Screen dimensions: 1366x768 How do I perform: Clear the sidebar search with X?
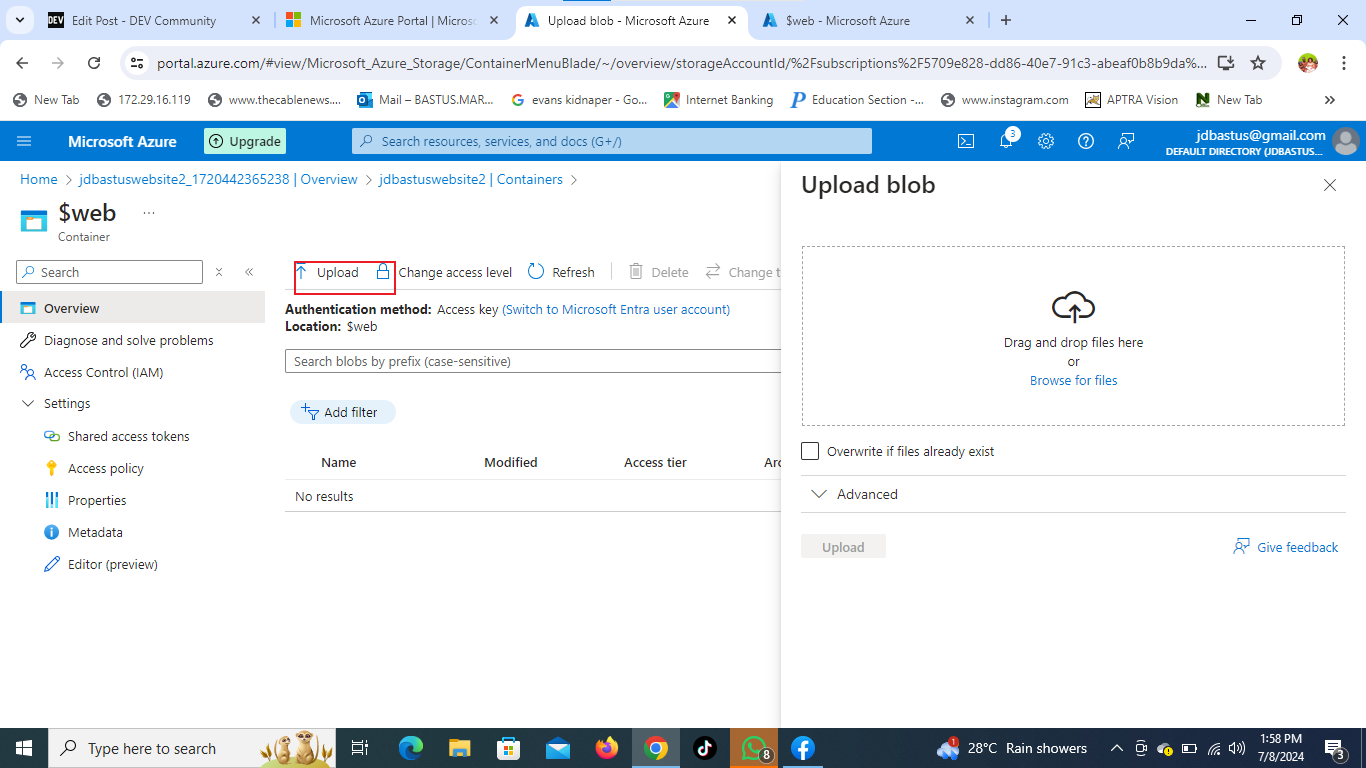tap(219, 272)
